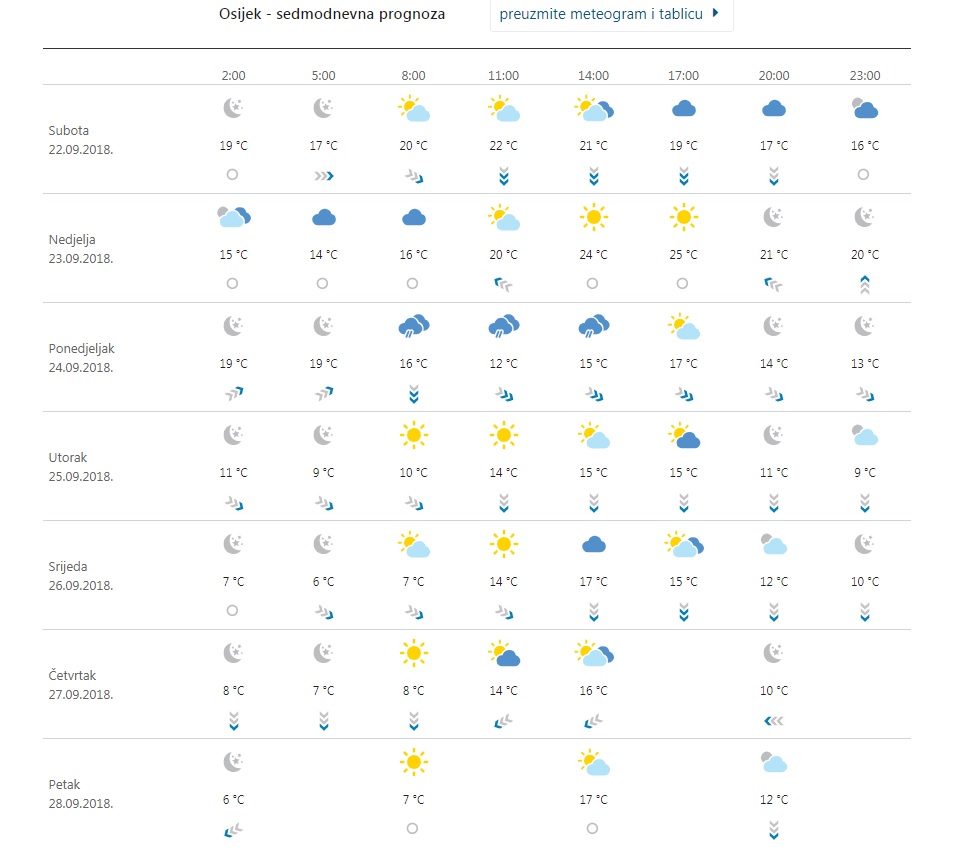Viewport: 953px width, 847px height.
Task: Select the upward wind arrow for Nedjelja 23:00
Action: point(864,284)
